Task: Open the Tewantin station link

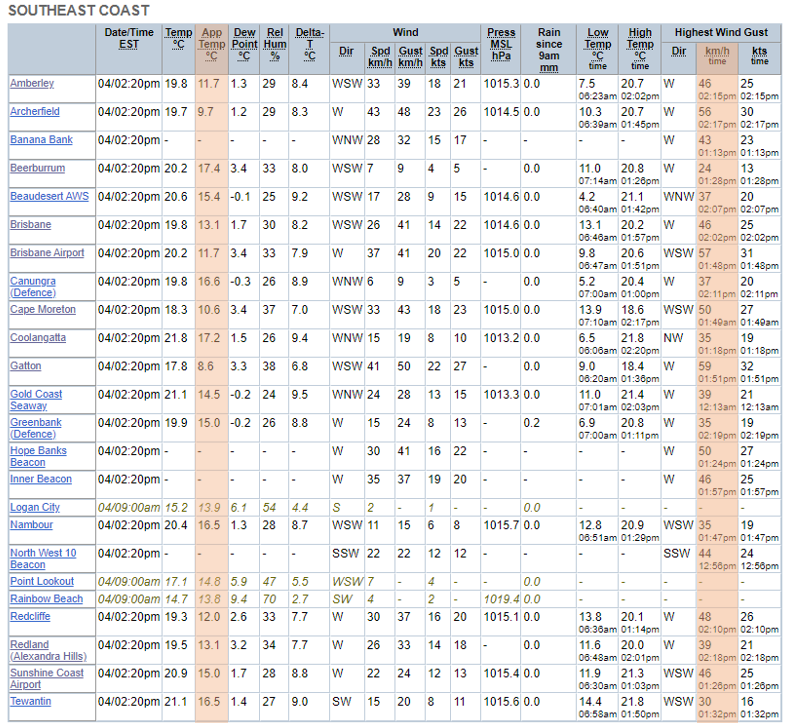Action: click(31, 701)
